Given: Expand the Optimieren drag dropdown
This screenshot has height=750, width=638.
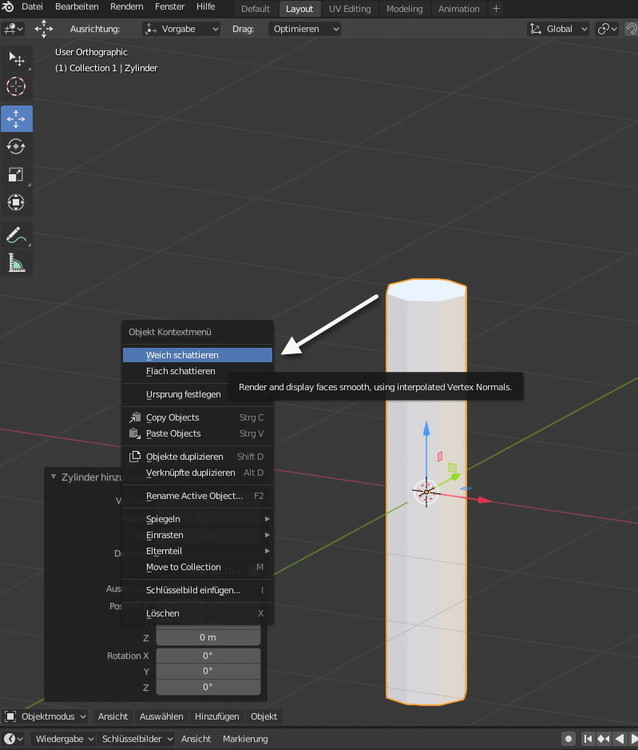Looking at the screenshot, I should pos(304,29).
